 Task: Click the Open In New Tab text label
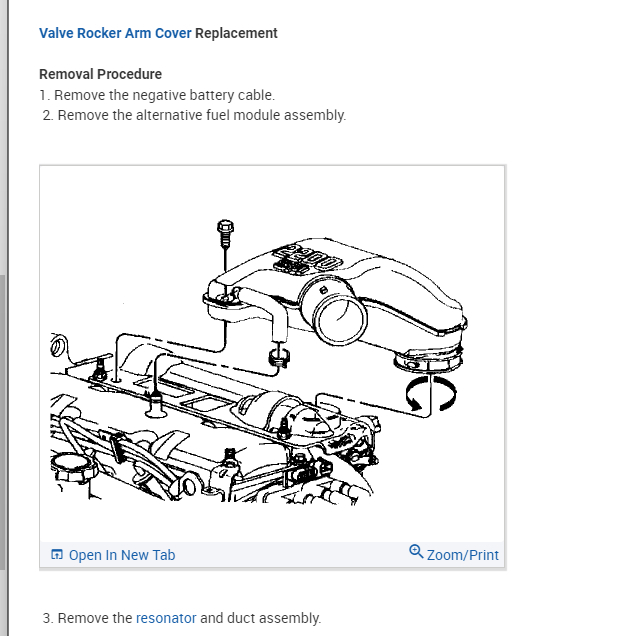pyautogui.click(x=122, y=555)
